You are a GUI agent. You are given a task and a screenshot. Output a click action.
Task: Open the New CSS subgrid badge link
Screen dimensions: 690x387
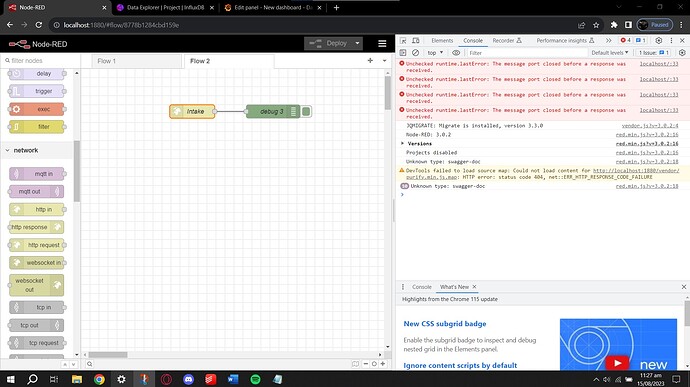[x=444, y=324]
